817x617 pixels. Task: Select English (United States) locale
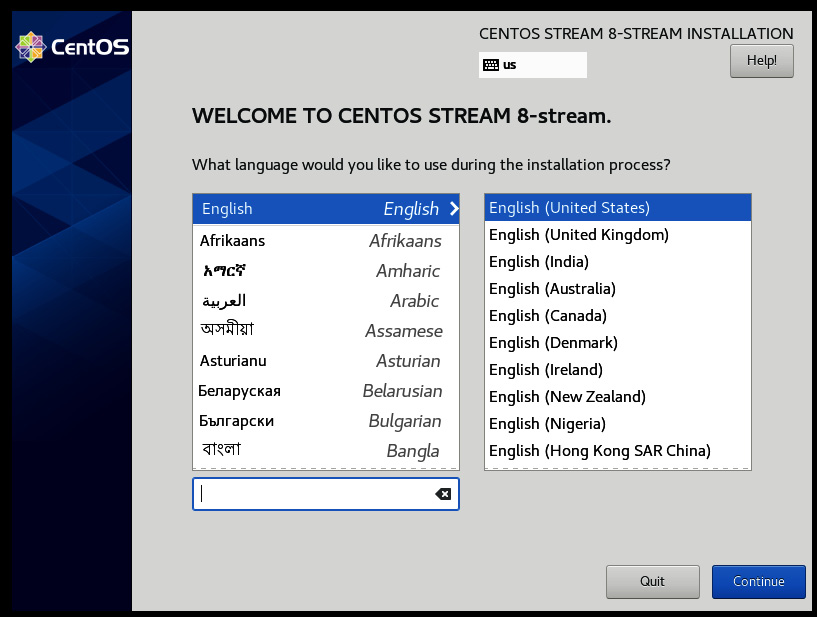click(617, 208)
